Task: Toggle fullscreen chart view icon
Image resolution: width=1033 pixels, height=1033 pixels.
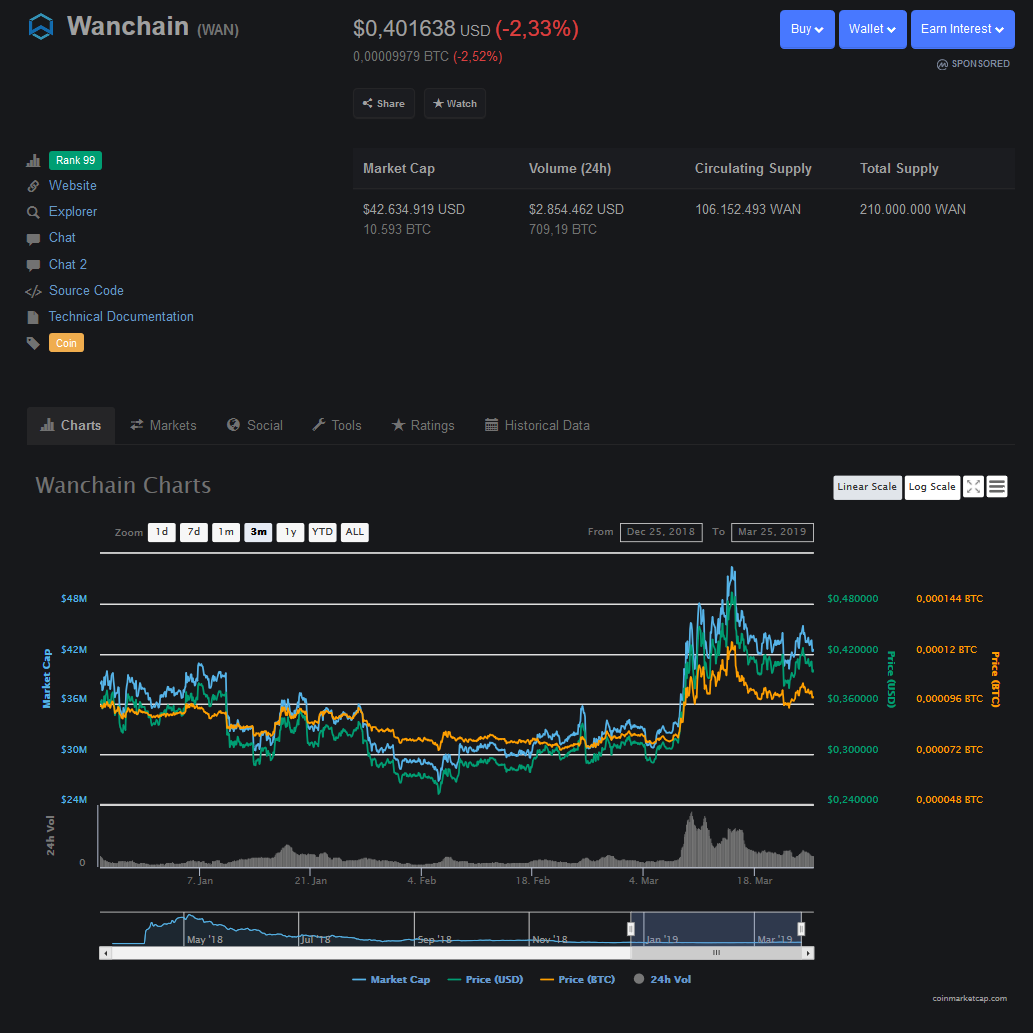Action: (973, 487)
